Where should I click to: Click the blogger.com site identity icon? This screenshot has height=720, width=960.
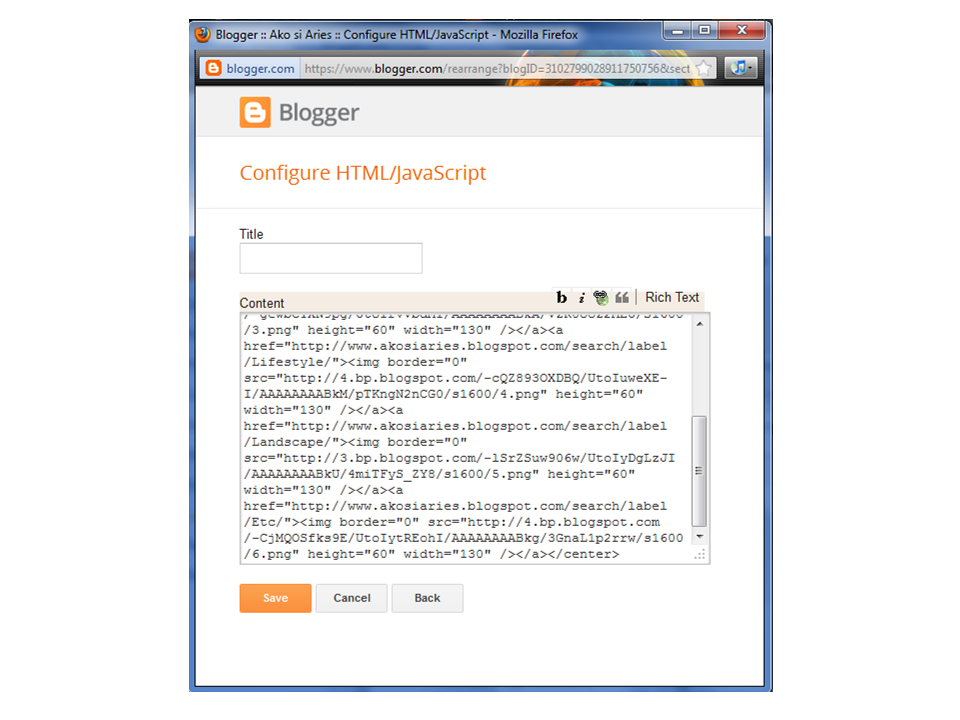pos(213,68)
